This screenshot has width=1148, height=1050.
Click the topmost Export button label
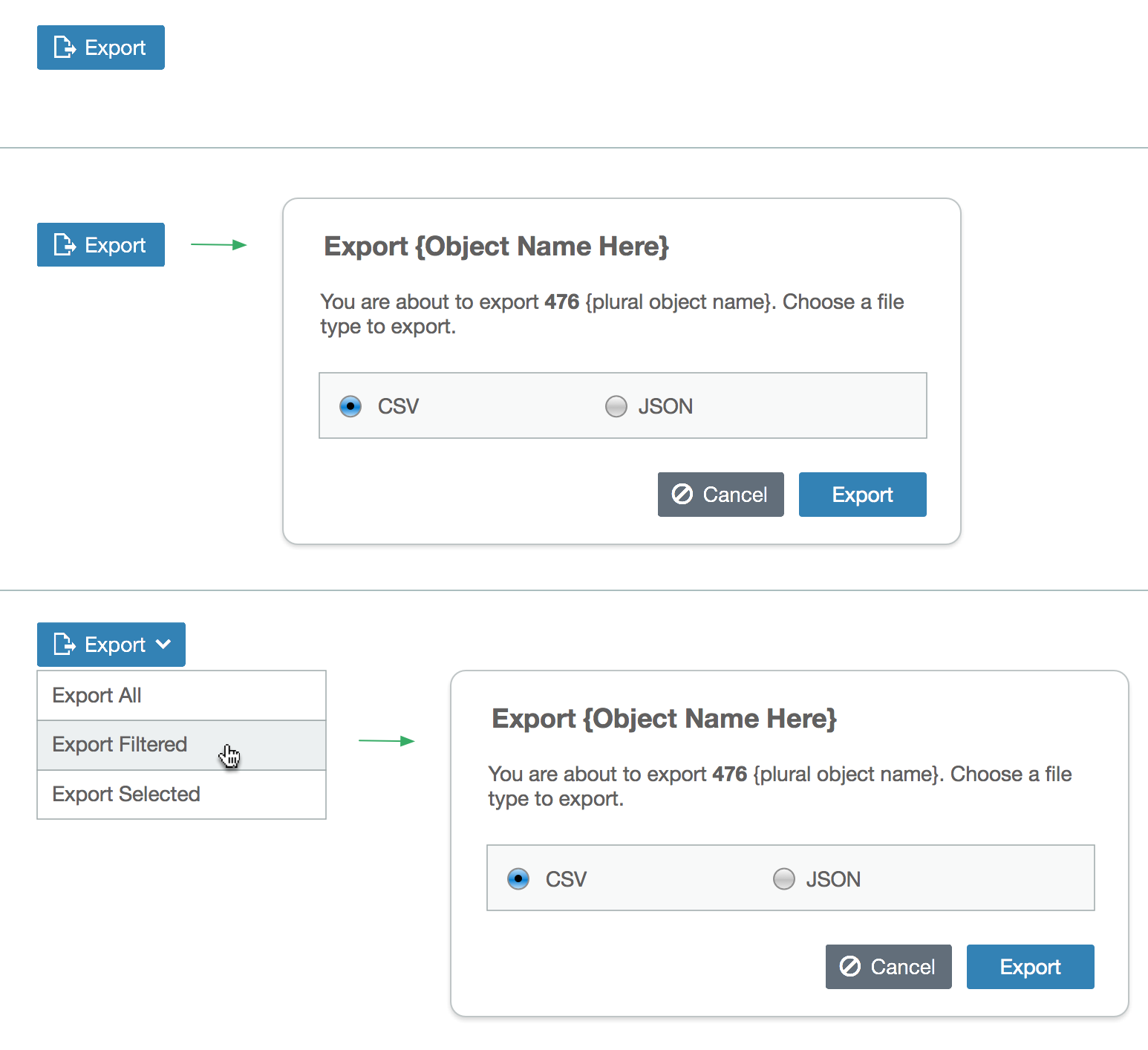click(115, 48)
